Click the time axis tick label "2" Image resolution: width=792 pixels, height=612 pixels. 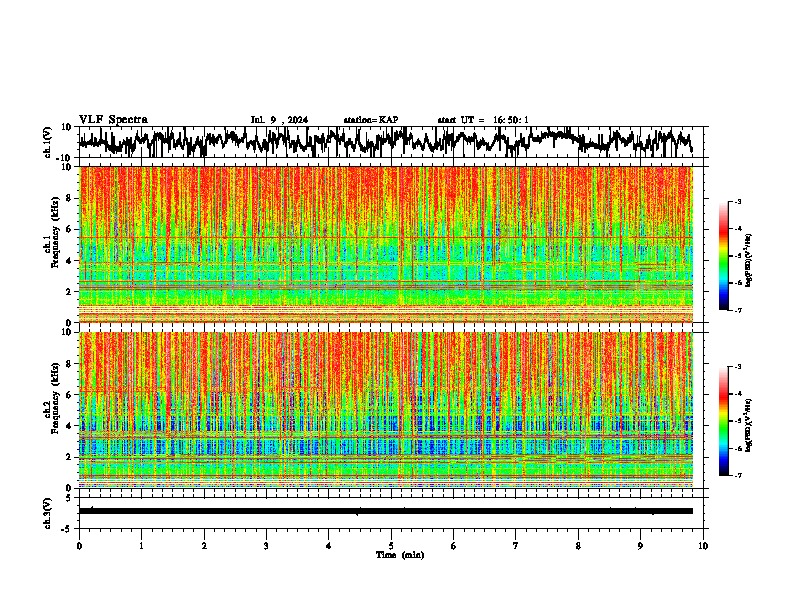pos(204,546)
